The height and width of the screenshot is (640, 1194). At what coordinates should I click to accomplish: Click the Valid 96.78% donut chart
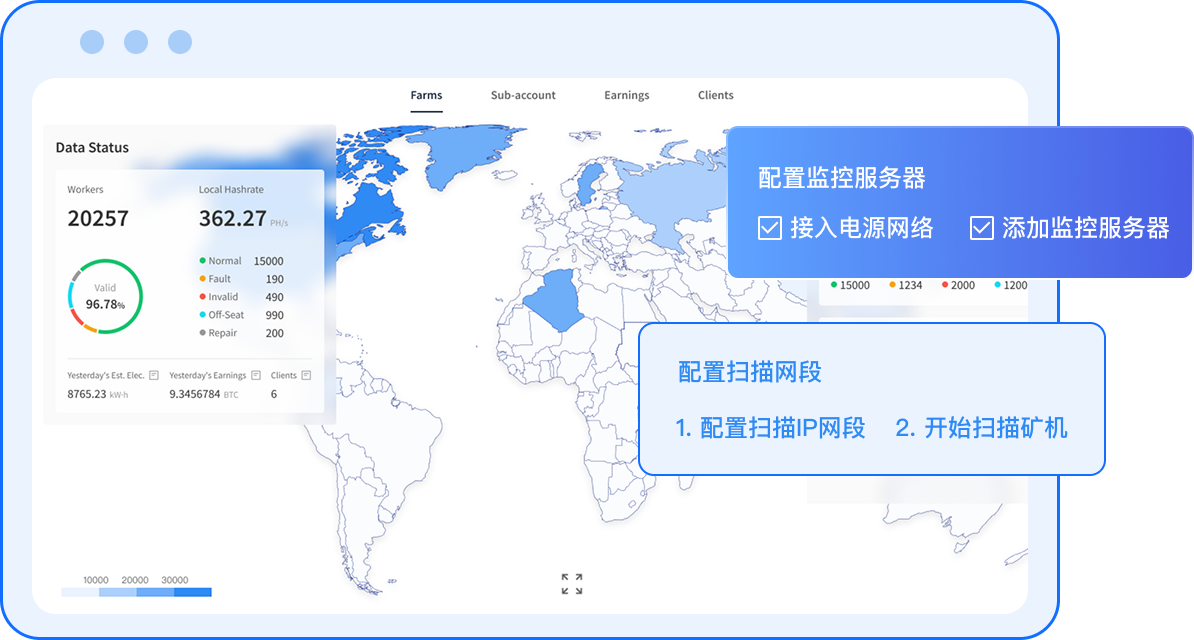(x=105, y=297)
